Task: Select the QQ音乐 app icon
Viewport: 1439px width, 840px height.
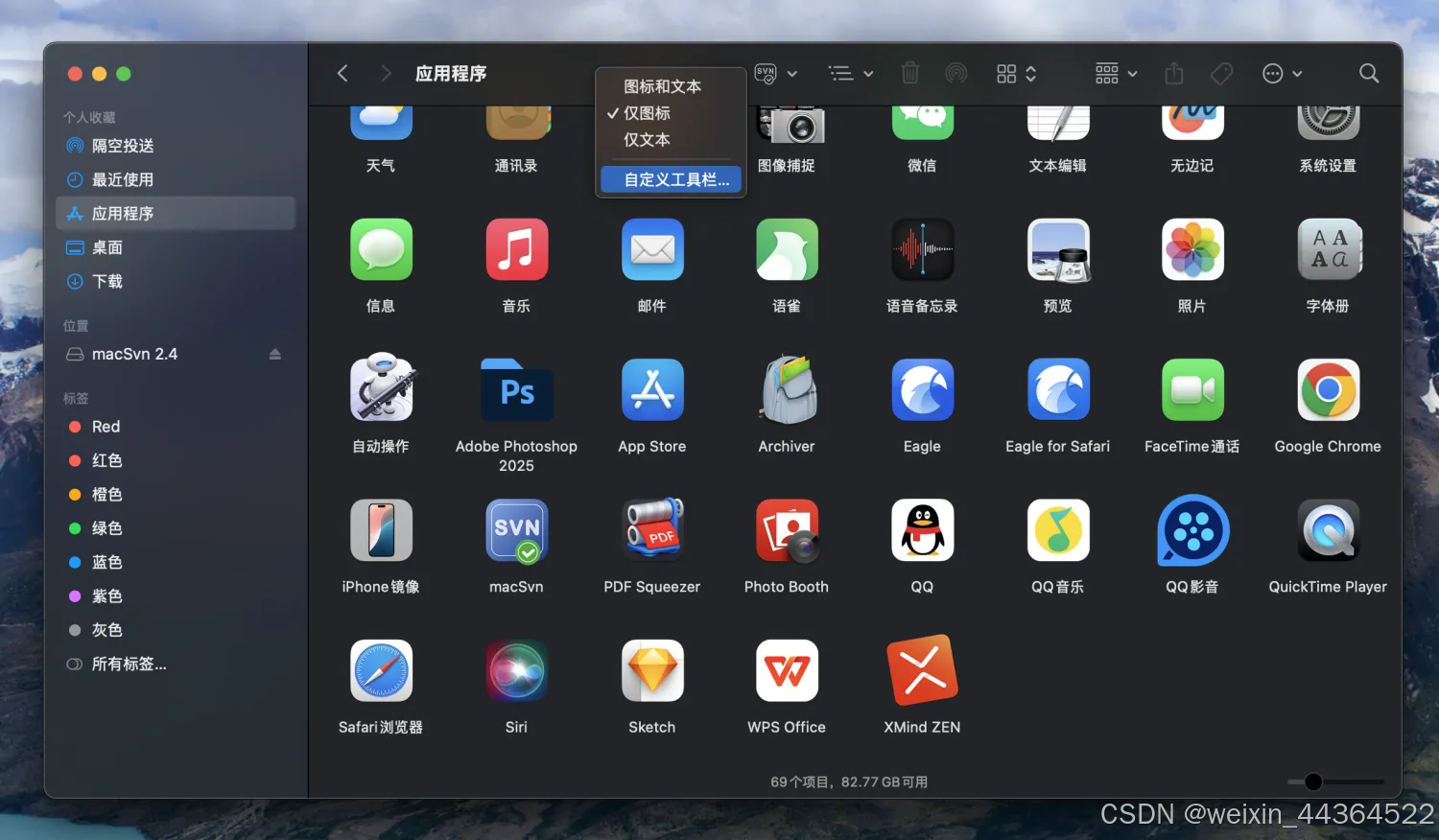Action: tap(1057, 530)
